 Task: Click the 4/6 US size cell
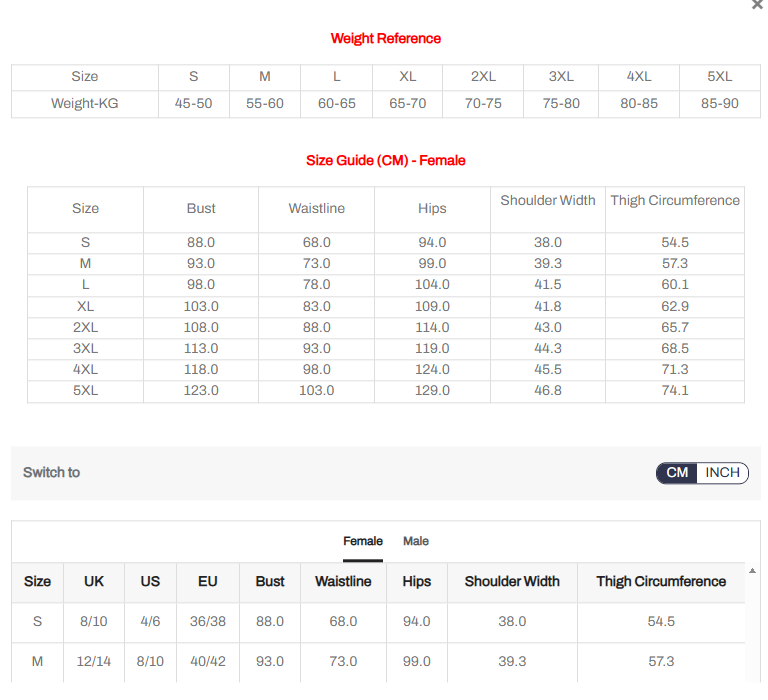(150, 621)
